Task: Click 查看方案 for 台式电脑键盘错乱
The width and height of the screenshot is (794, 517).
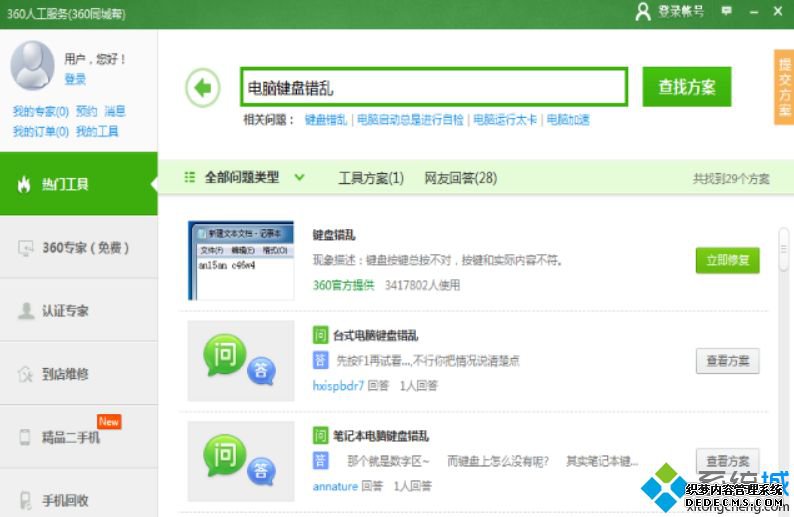Action: coord(728,361)
